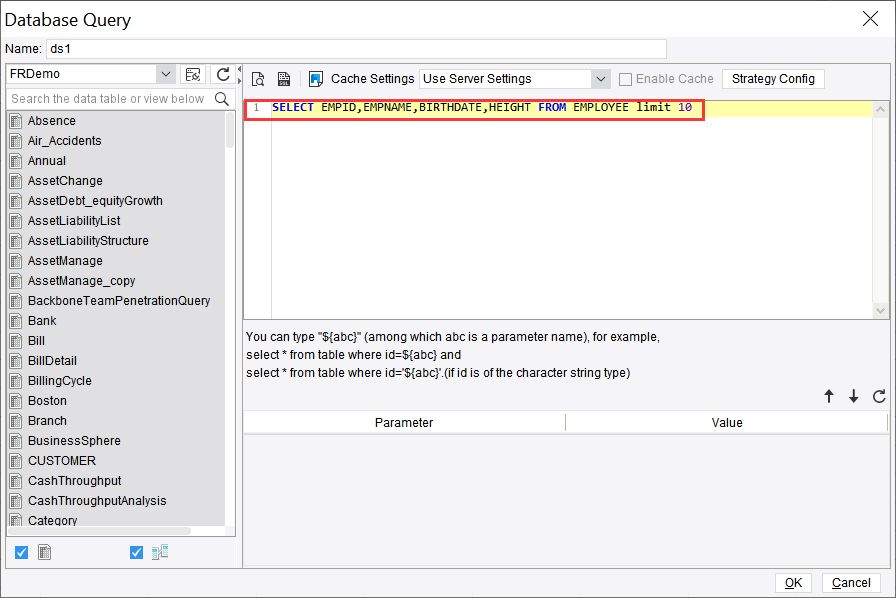Click inside the Name input field
The height and width of the screenshot is (598, 896).
coord(350,48)
